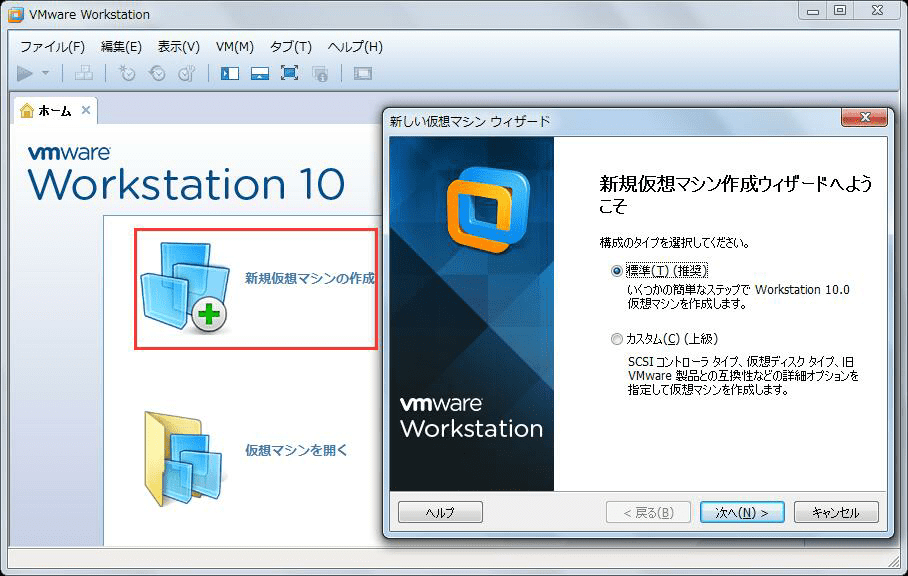The image size is (908, 576).
Task: Close the ホーム tab with its X
Action: [86, 110]
